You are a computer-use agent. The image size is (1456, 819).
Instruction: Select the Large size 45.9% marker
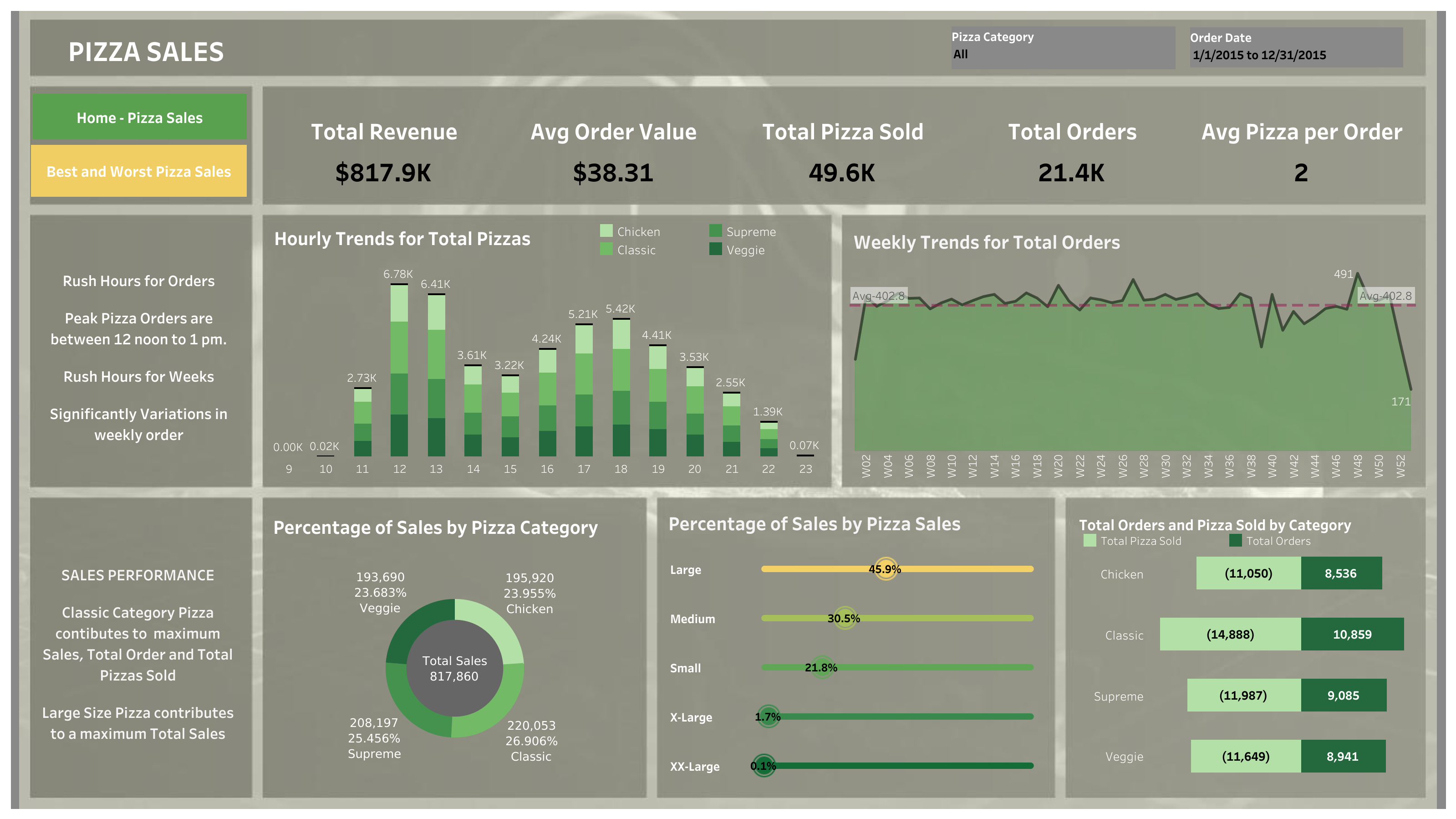tap(886, 569)
